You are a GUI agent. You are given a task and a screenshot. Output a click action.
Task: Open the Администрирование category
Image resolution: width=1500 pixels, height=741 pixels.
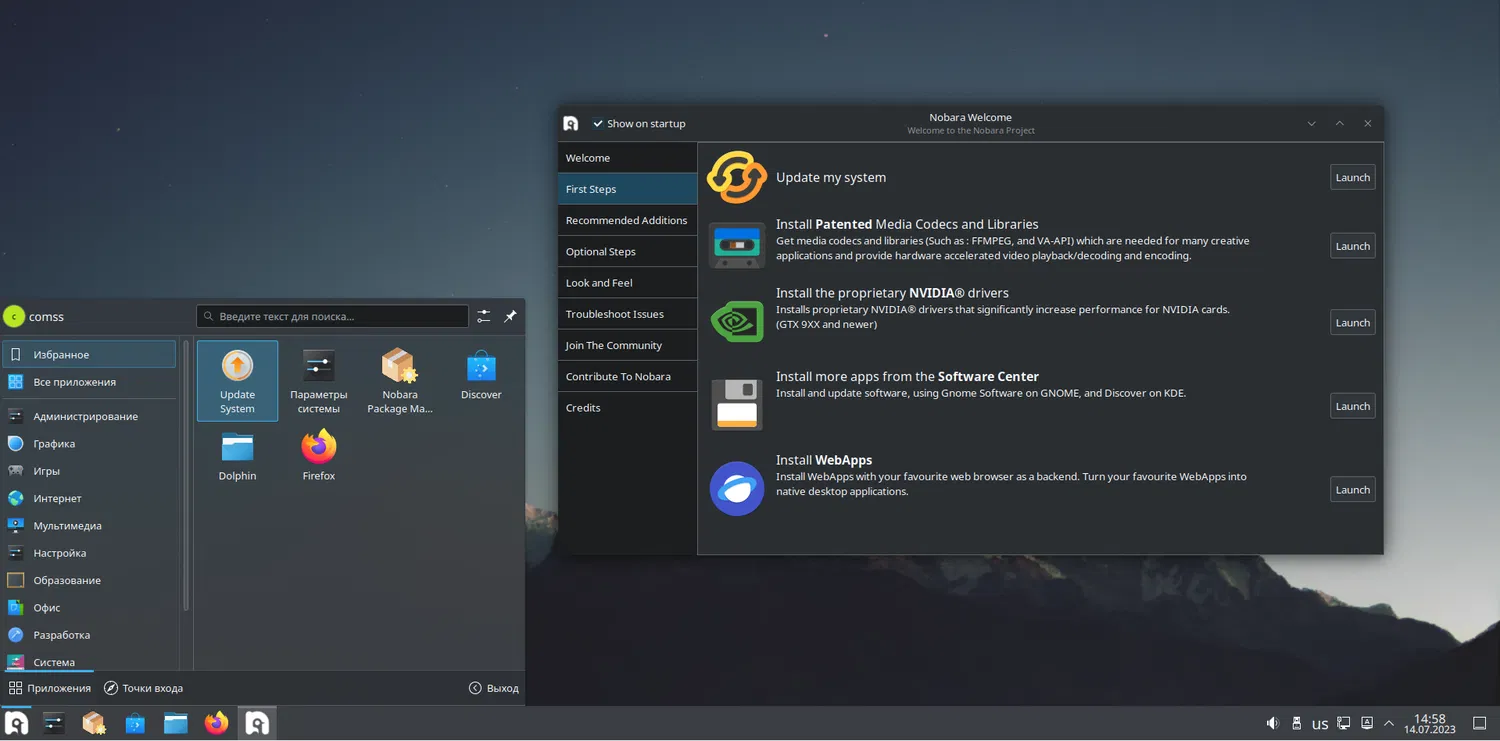click(x=89, y=416)
